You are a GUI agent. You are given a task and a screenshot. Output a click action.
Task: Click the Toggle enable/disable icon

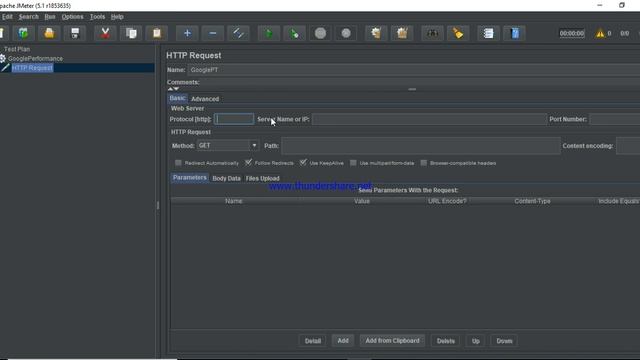tap(238, 33)
